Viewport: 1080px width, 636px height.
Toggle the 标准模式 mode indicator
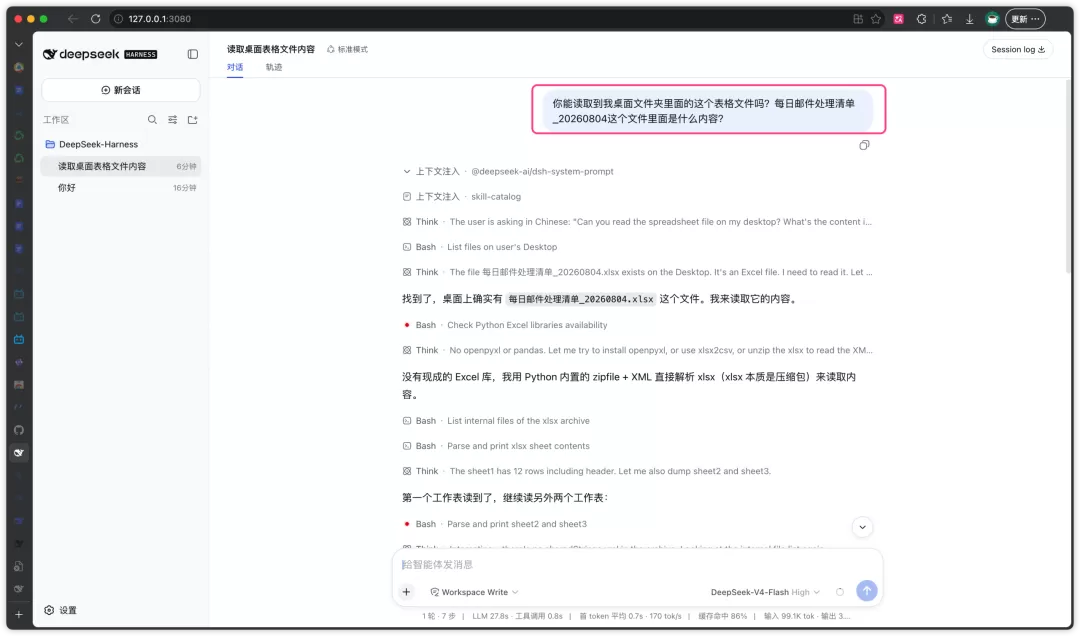pyautogui.click(x=348, y=50)
